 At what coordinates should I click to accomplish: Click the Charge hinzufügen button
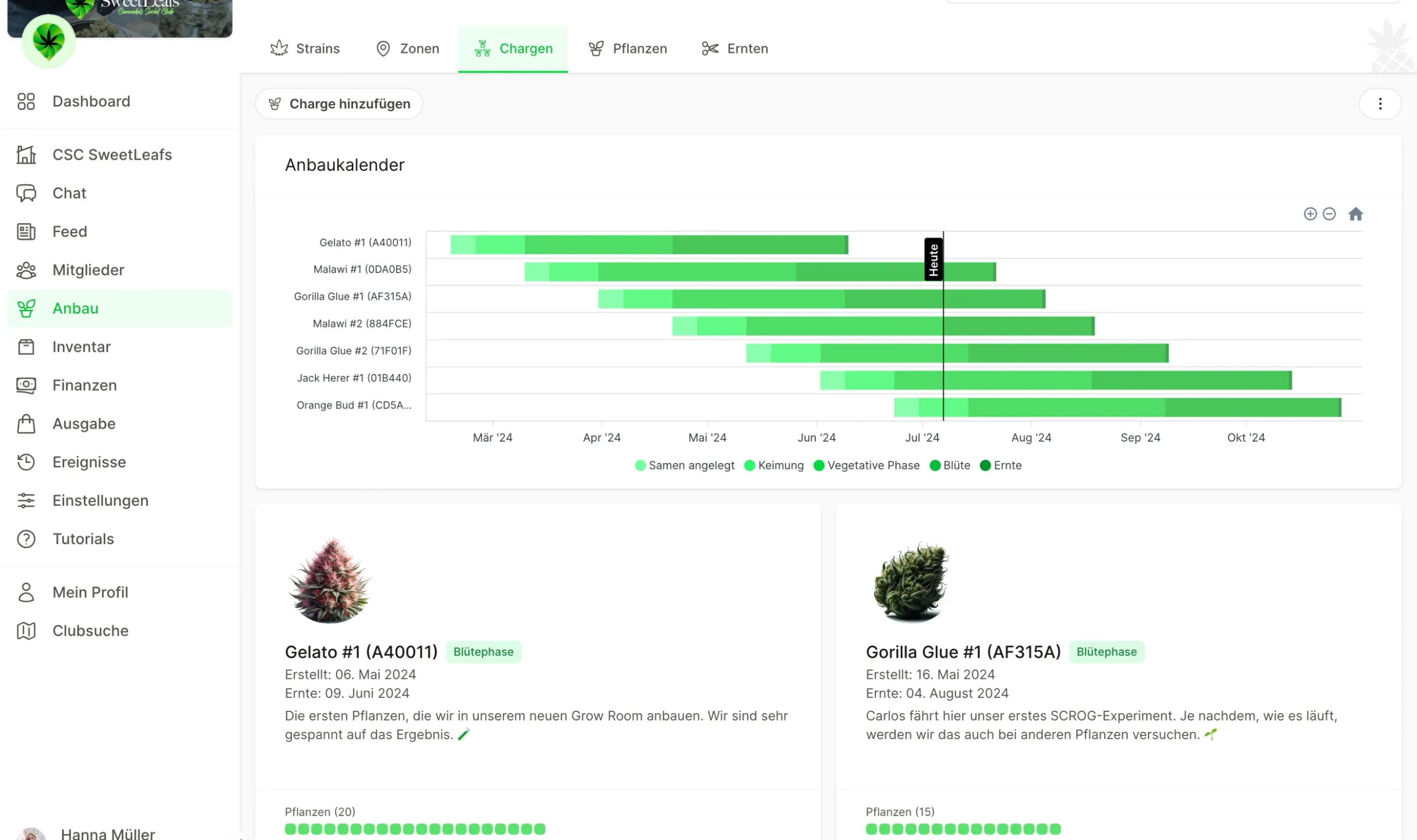tap(339, 104)
